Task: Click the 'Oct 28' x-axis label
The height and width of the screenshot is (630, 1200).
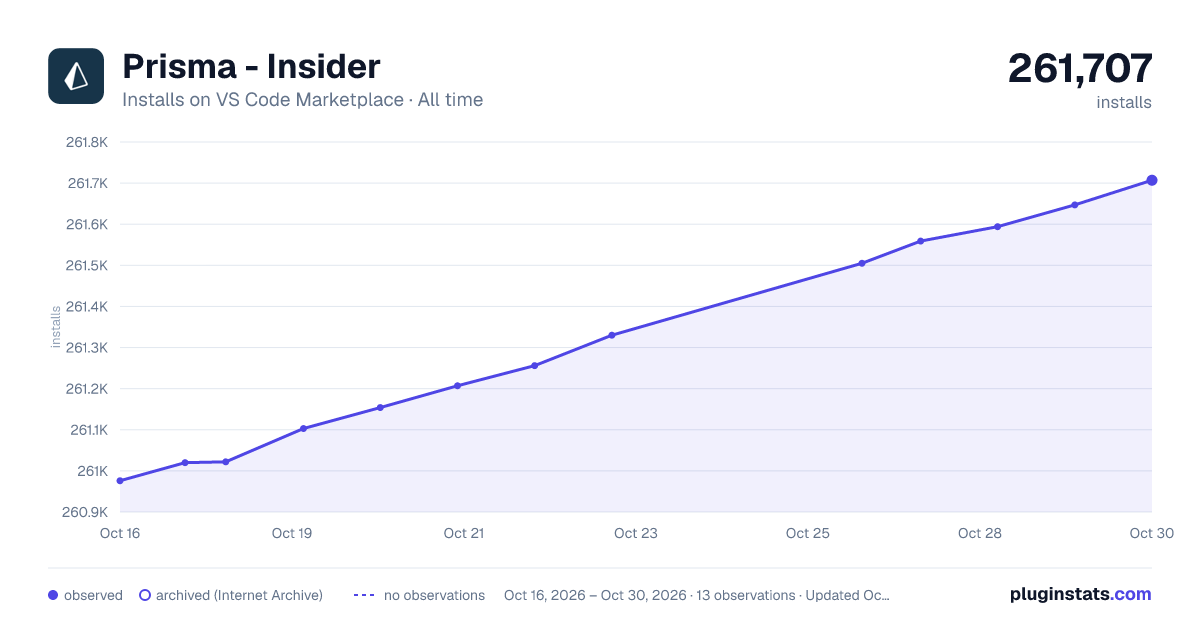Action: click(980, 533)
